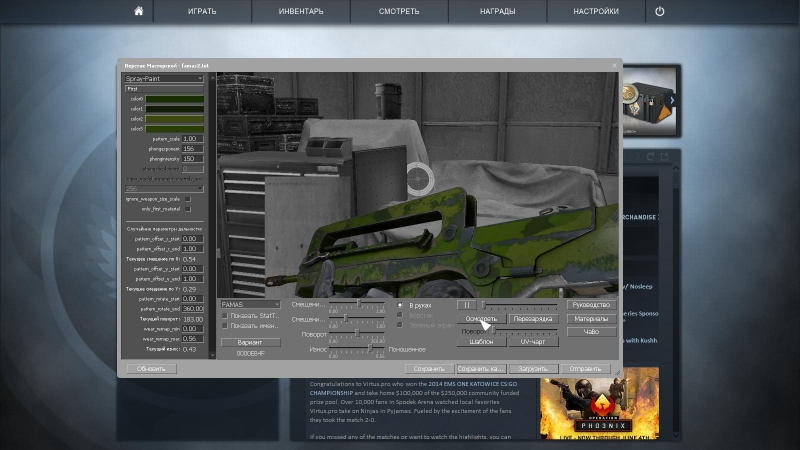Click the Сохранить ка... button
Screen dimensions: 800x450
(x=480, y=368)
